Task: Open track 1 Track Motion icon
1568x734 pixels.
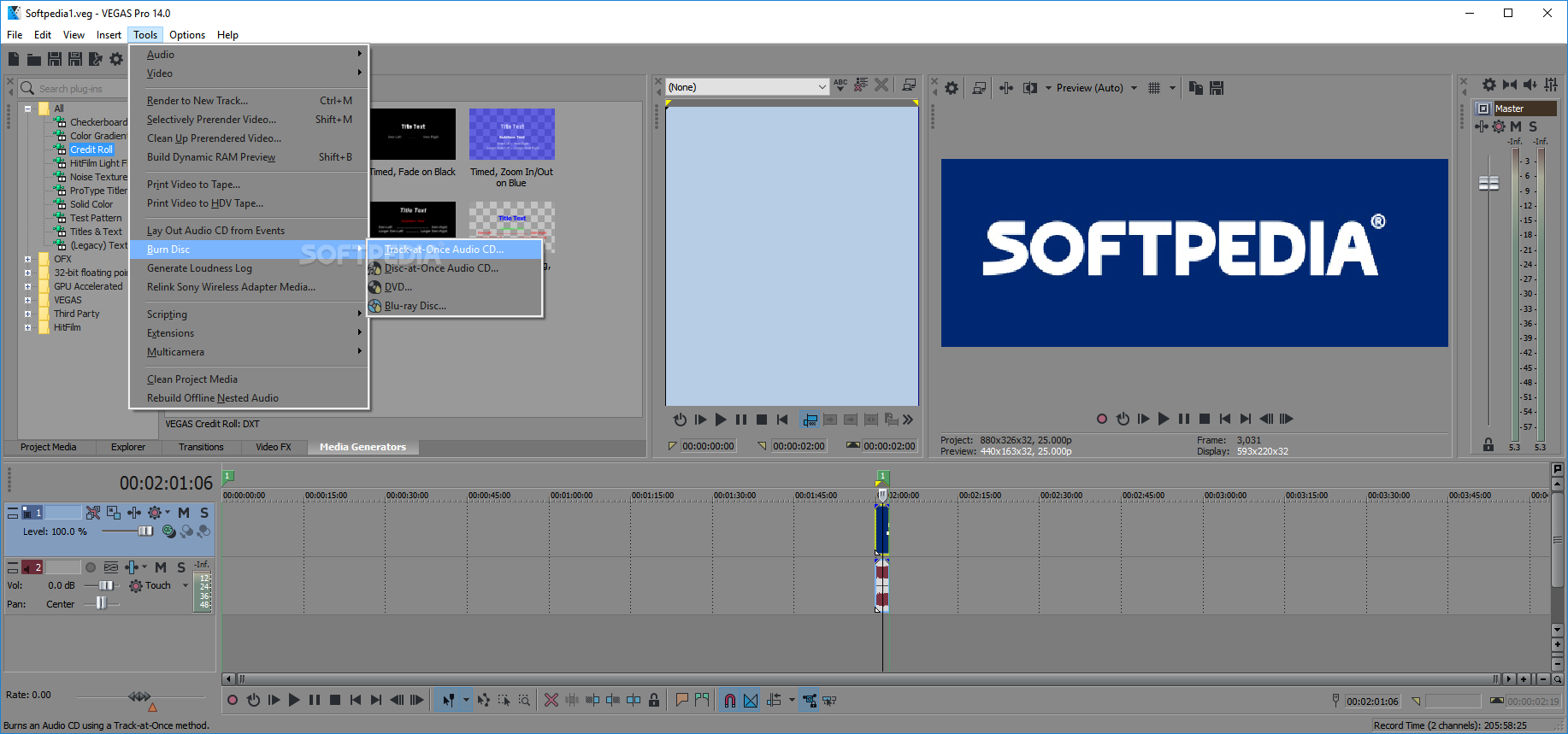Action: [114, 513]
